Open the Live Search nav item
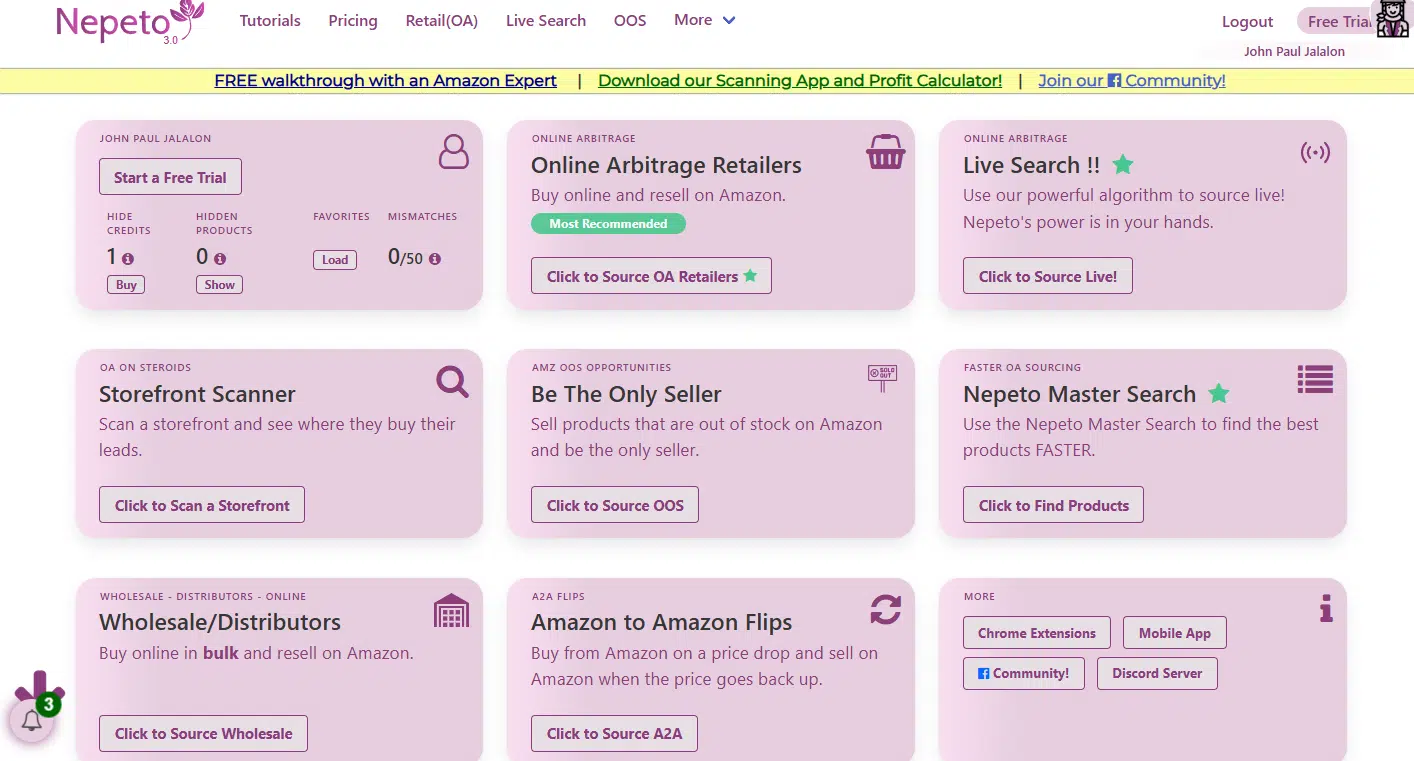 [546, 21]
